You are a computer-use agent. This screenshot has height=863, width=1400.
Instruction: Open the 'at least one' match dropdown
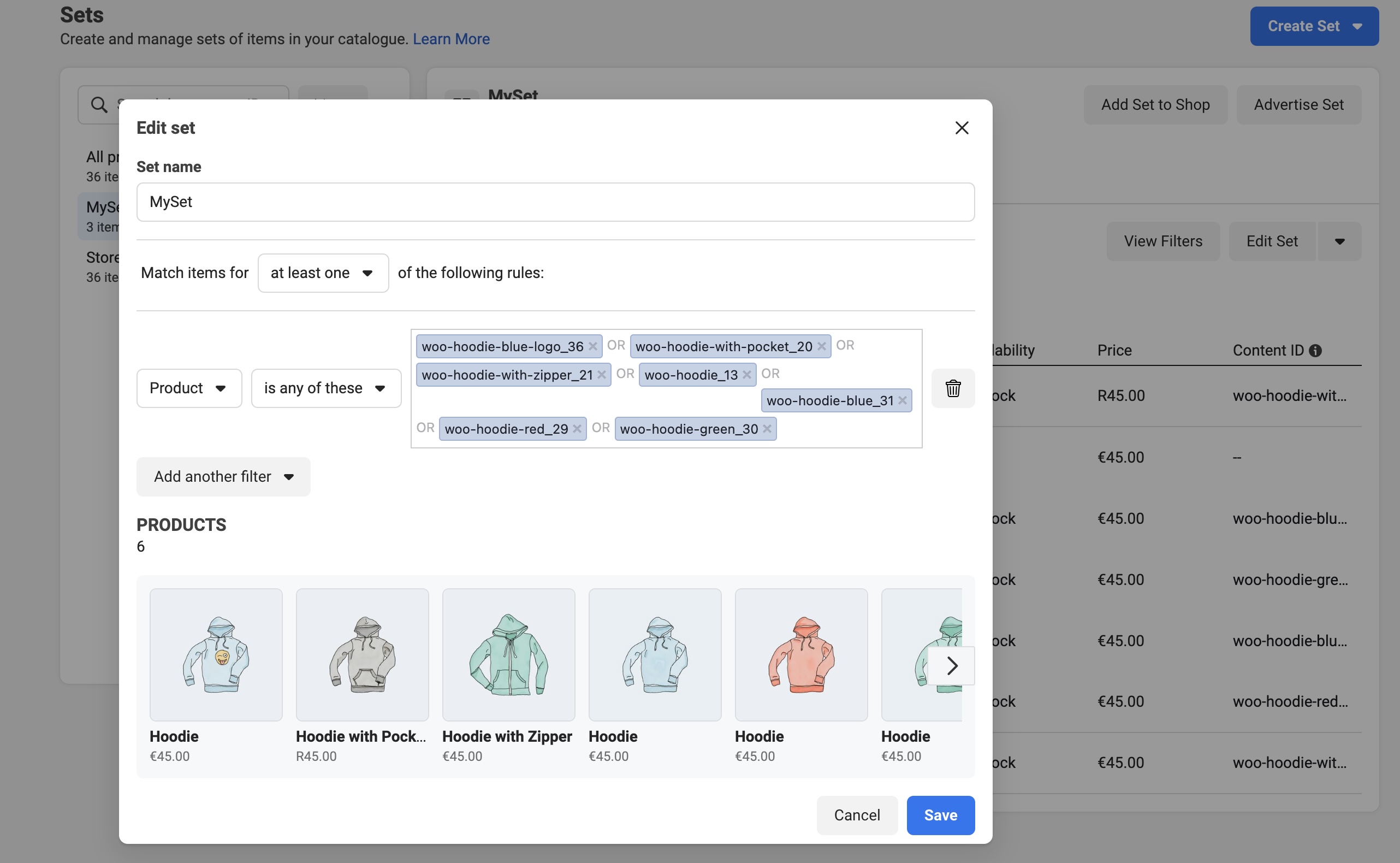click(323, 273)
